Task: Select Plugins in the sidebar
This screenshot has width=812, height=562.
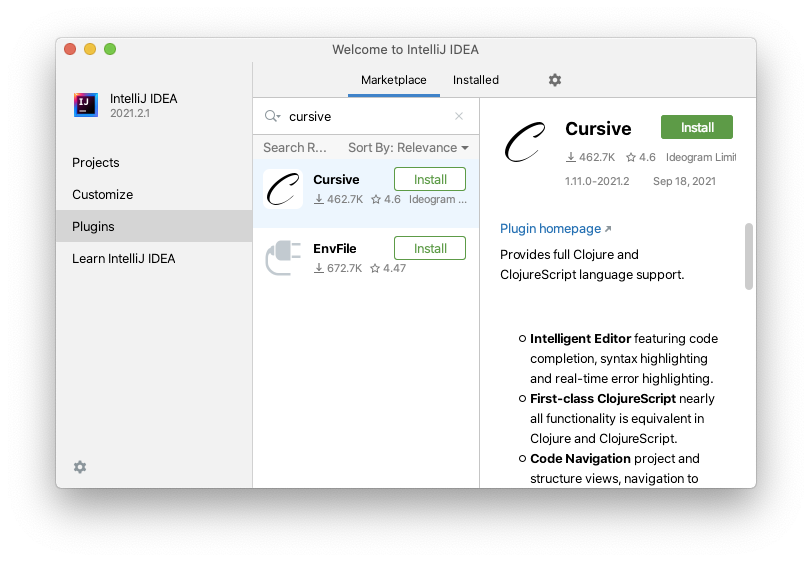Action: click(154, 226)
